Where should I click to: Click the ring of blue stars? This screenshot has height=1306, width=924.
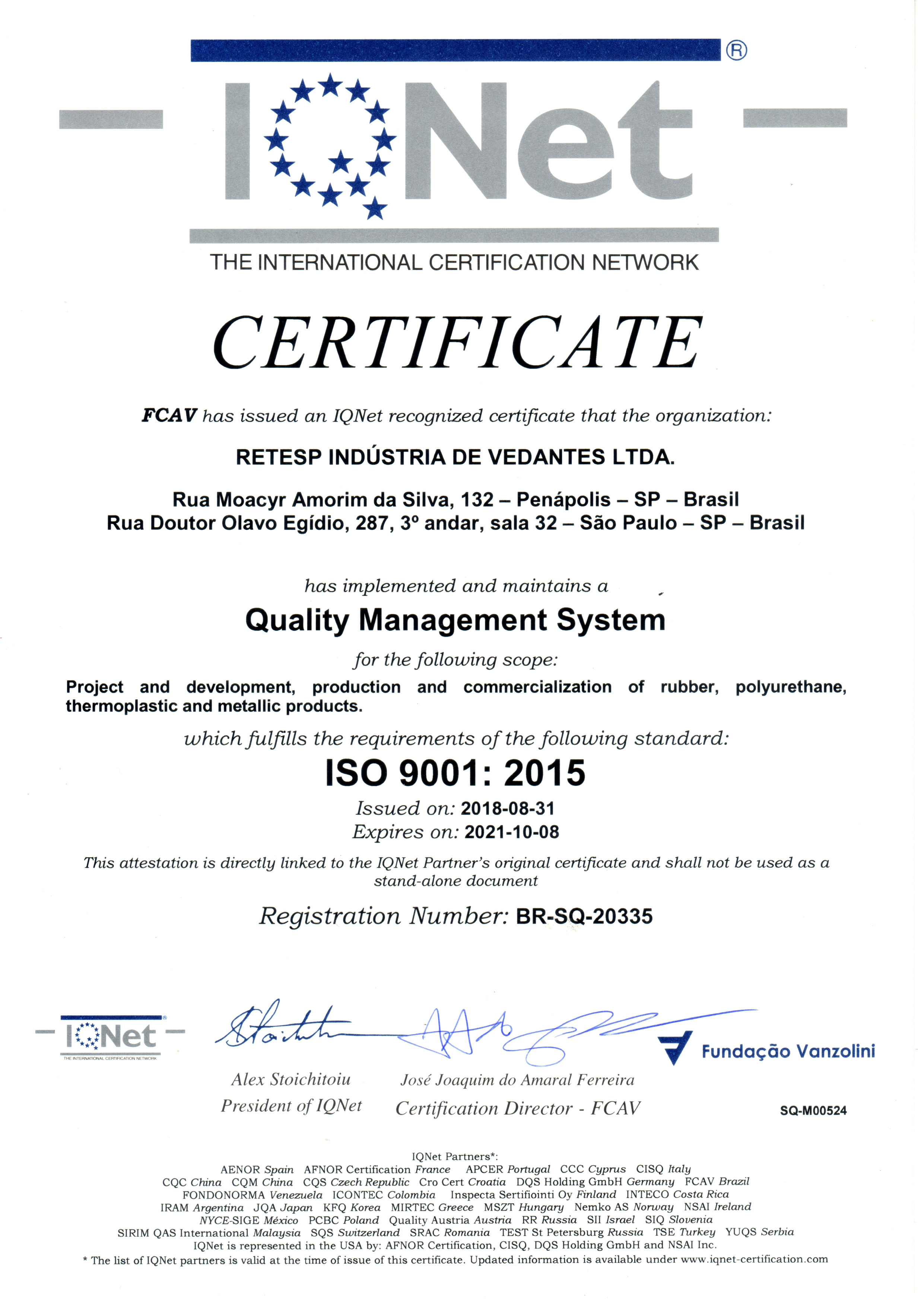[x=330, y=142]
